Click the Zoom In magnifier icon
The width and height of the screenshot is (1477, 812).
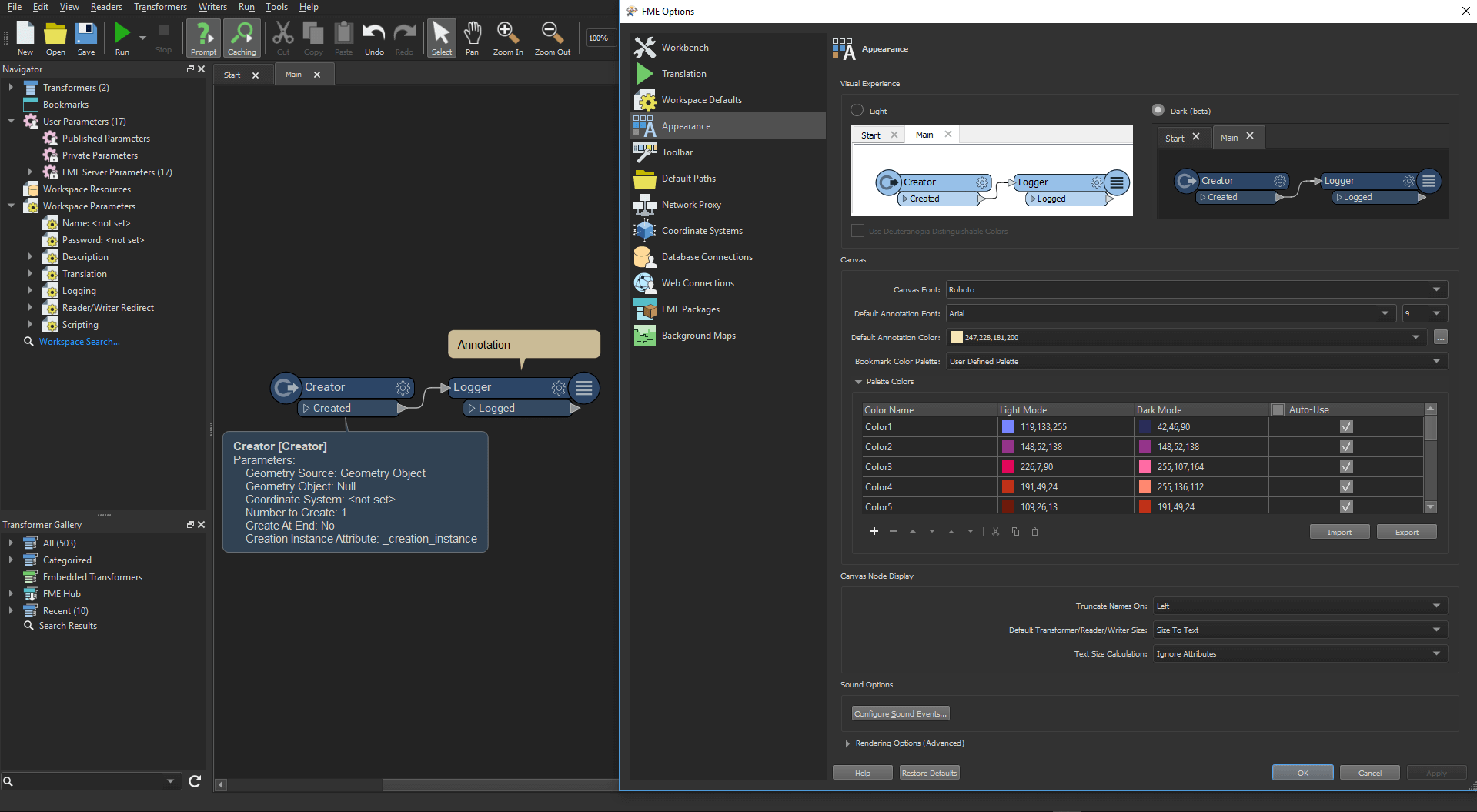[508, 38]
